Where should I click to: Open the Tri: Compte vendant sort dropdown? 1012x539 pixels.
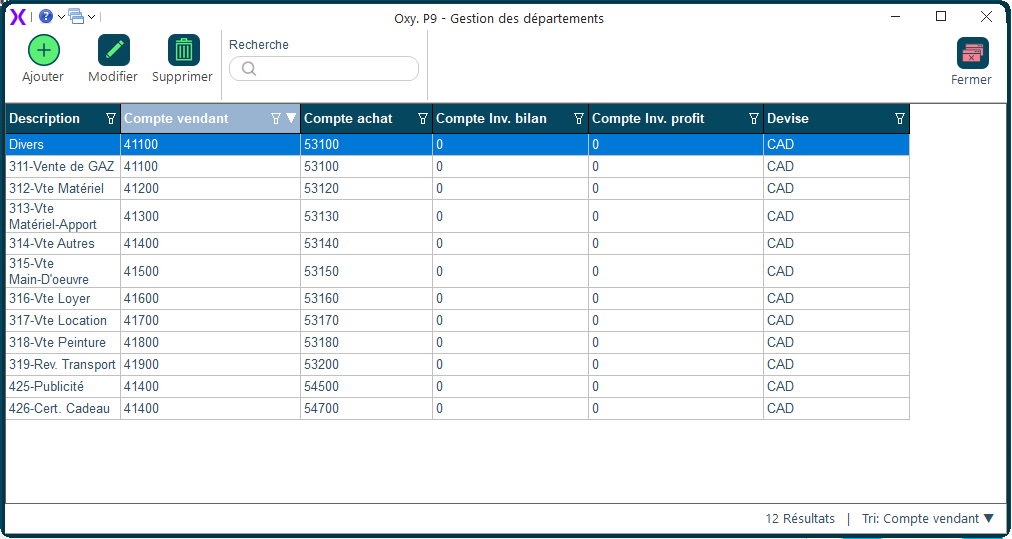tap(928, 519)
